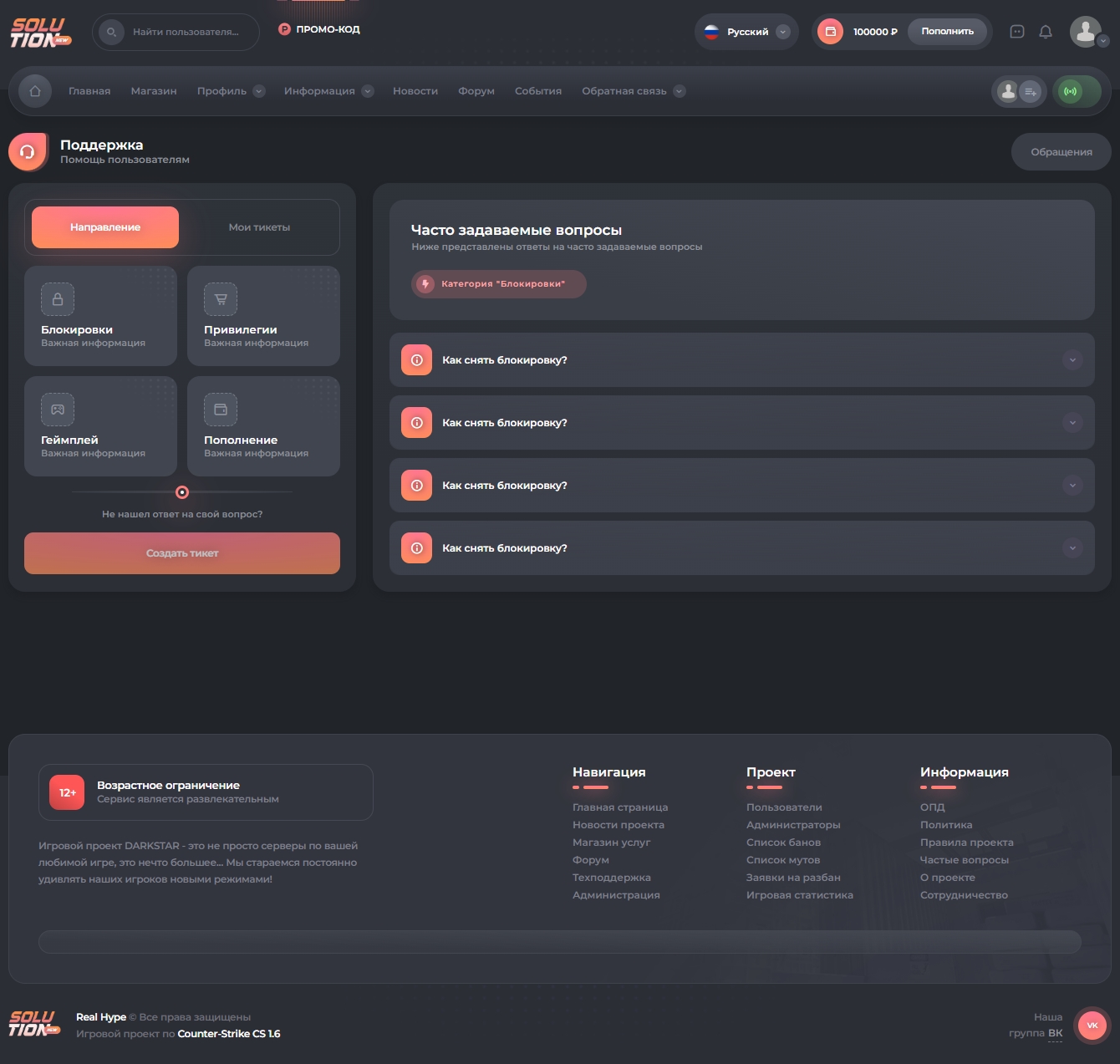This screenshot has height=1064, width=1120.
Task: Open the VK group icon in footer
Action: (x=1092, y=1025)
